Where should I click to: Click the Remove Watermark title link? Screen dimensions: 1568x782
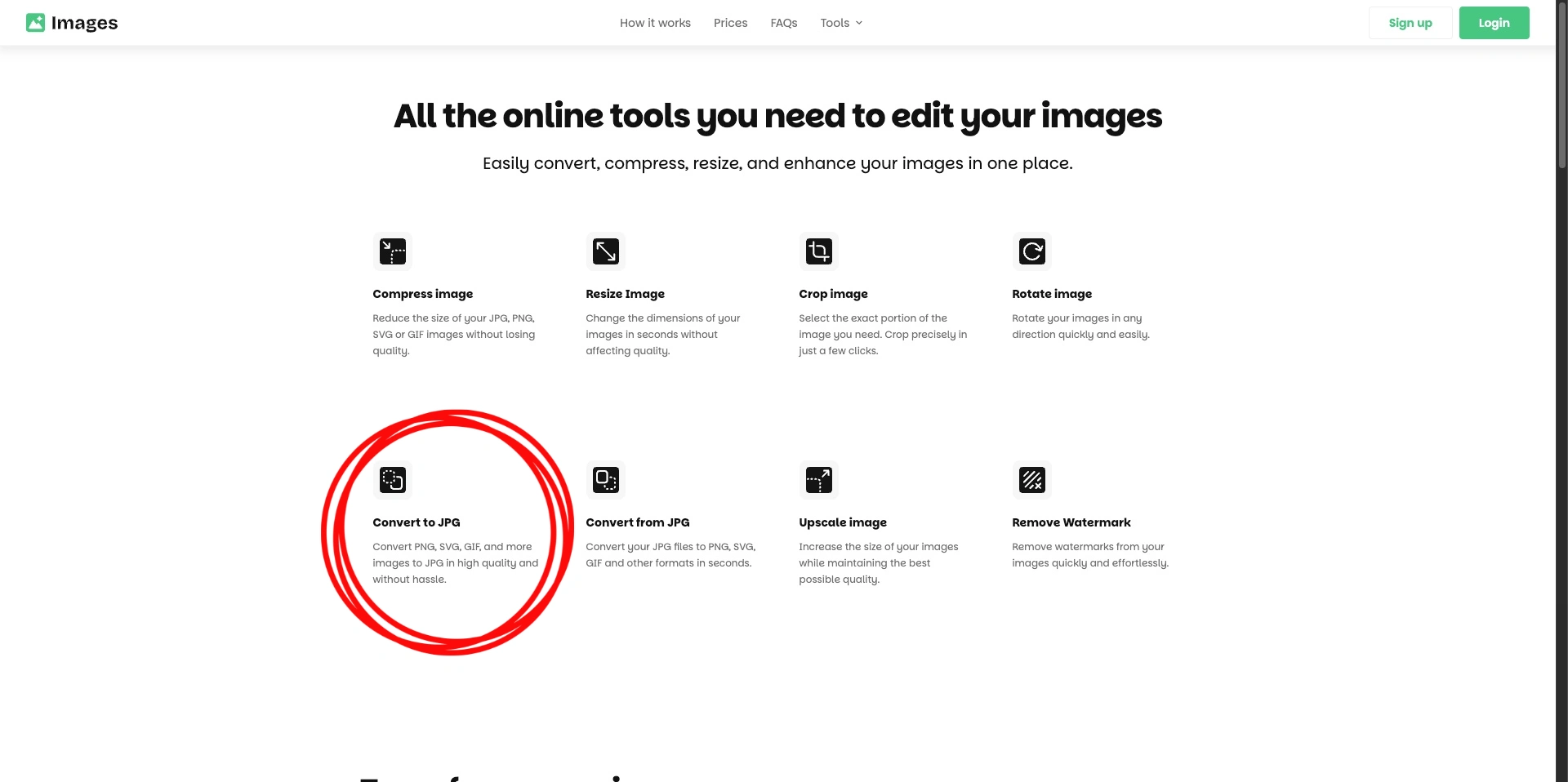[x=1071, y=522]
